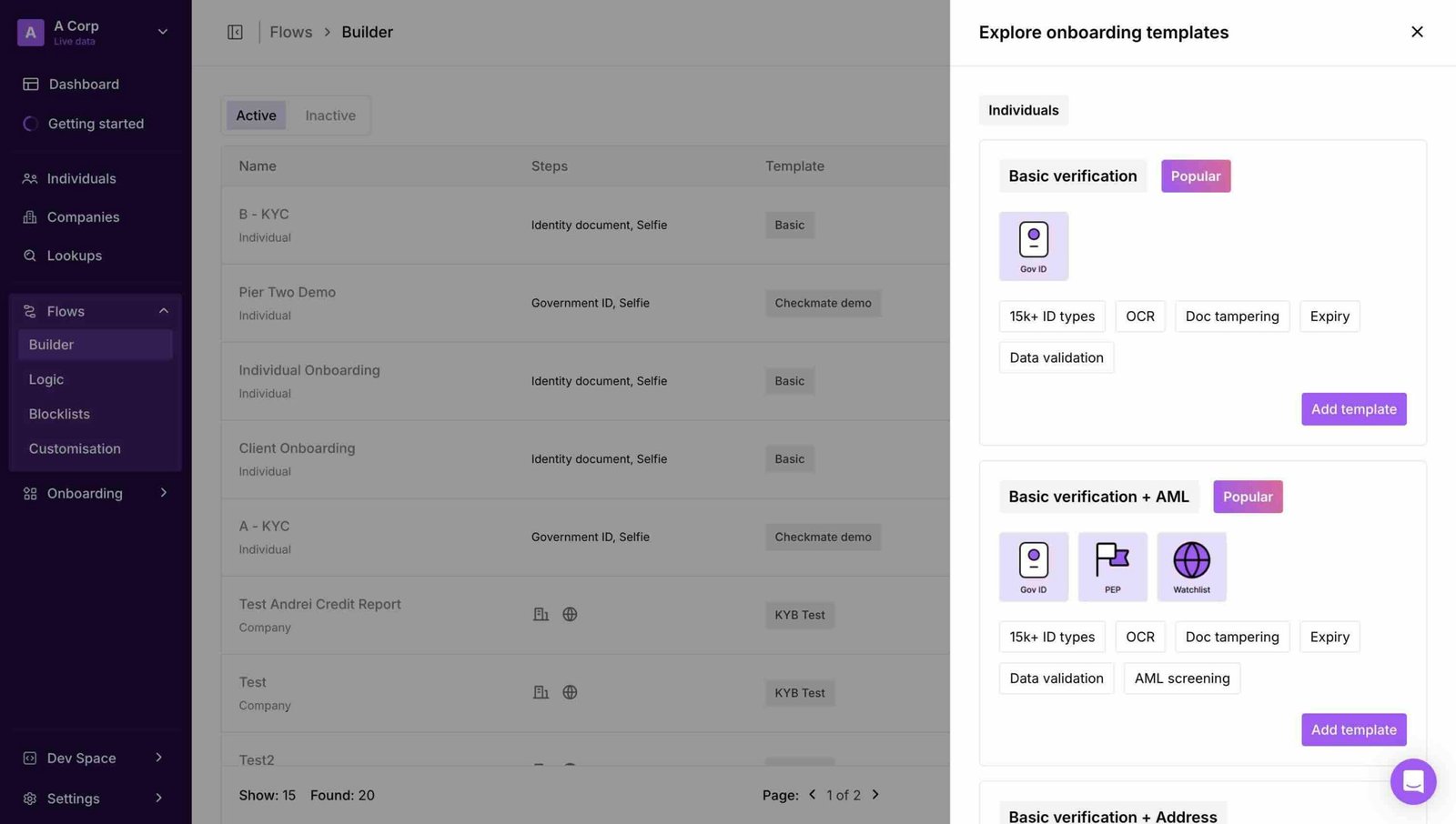Go to Companies in the sidebar

point(83,216)
